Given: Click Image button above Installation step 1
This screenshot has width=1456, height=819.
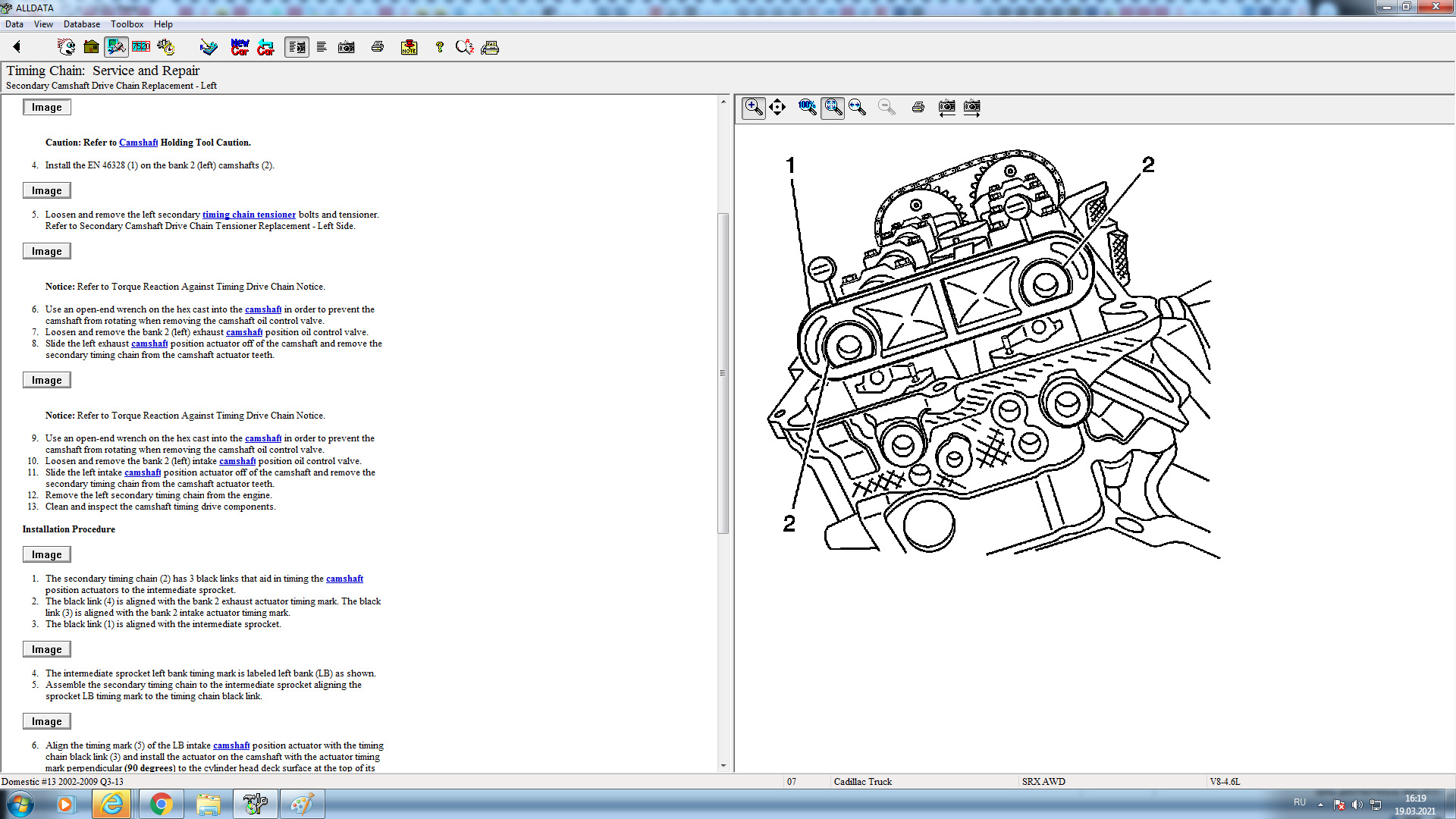Looking at the screenshot, I should point(46,554).
